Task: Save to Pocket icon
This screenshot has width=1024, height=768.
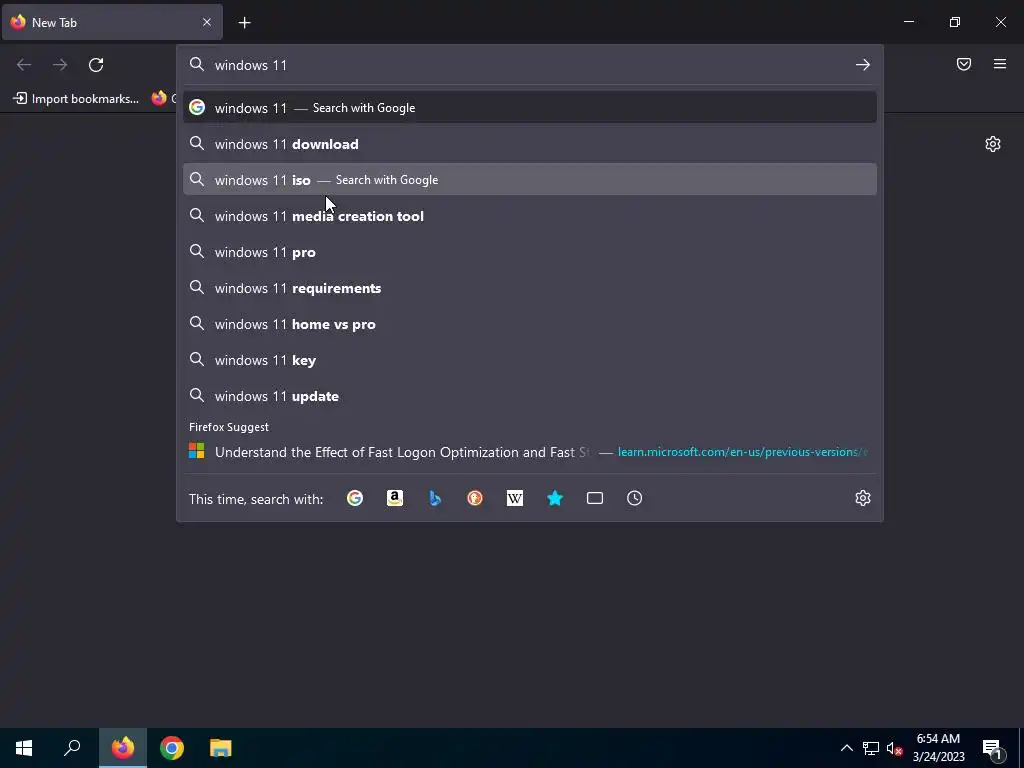Action: coord(964,64)
